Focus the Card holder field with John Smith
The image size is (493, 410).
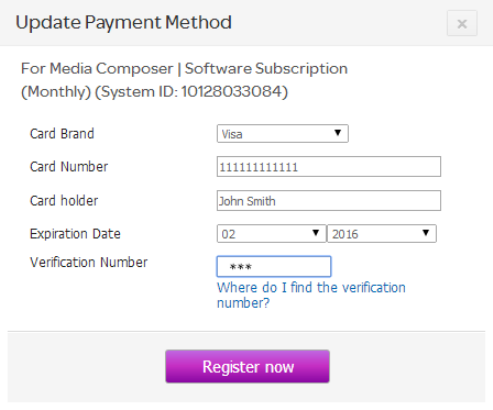[x=329, y=201]
